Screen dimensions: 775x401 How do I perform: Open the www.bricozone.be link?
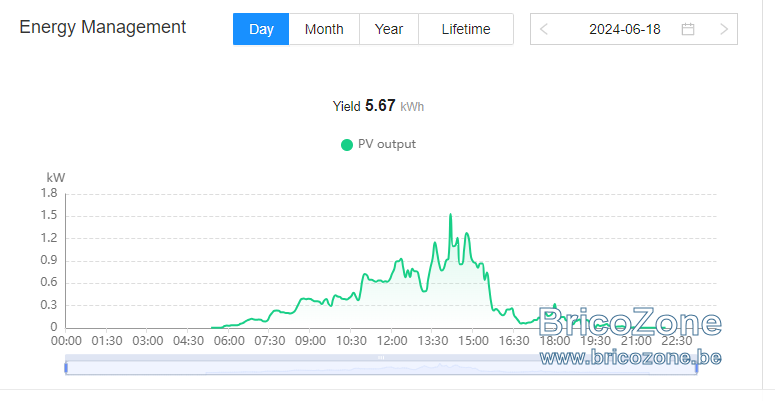[x=630, y=357]
